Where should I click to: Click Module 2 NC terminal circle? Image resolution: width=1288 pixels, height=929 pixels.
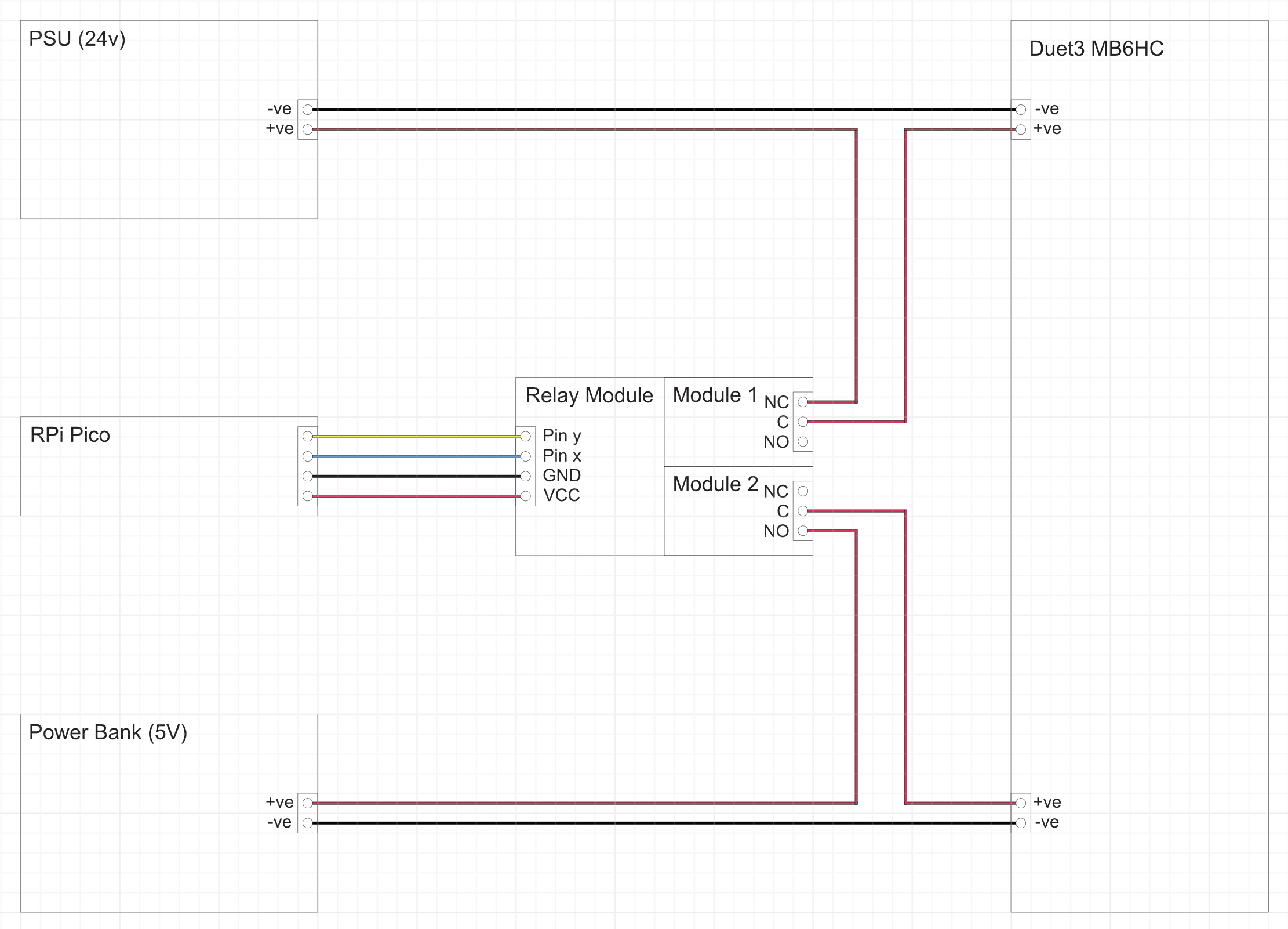803,491
